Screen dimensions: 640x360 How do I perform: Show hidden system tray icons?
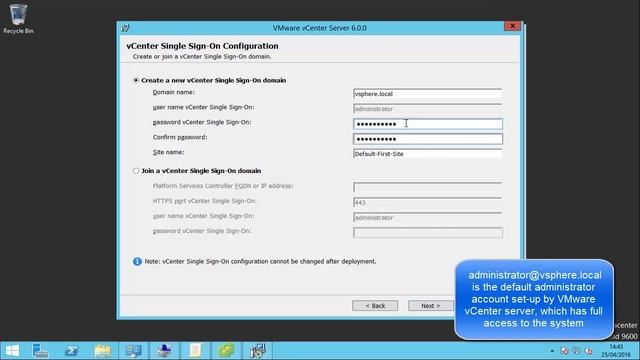[x=552, y=351]
